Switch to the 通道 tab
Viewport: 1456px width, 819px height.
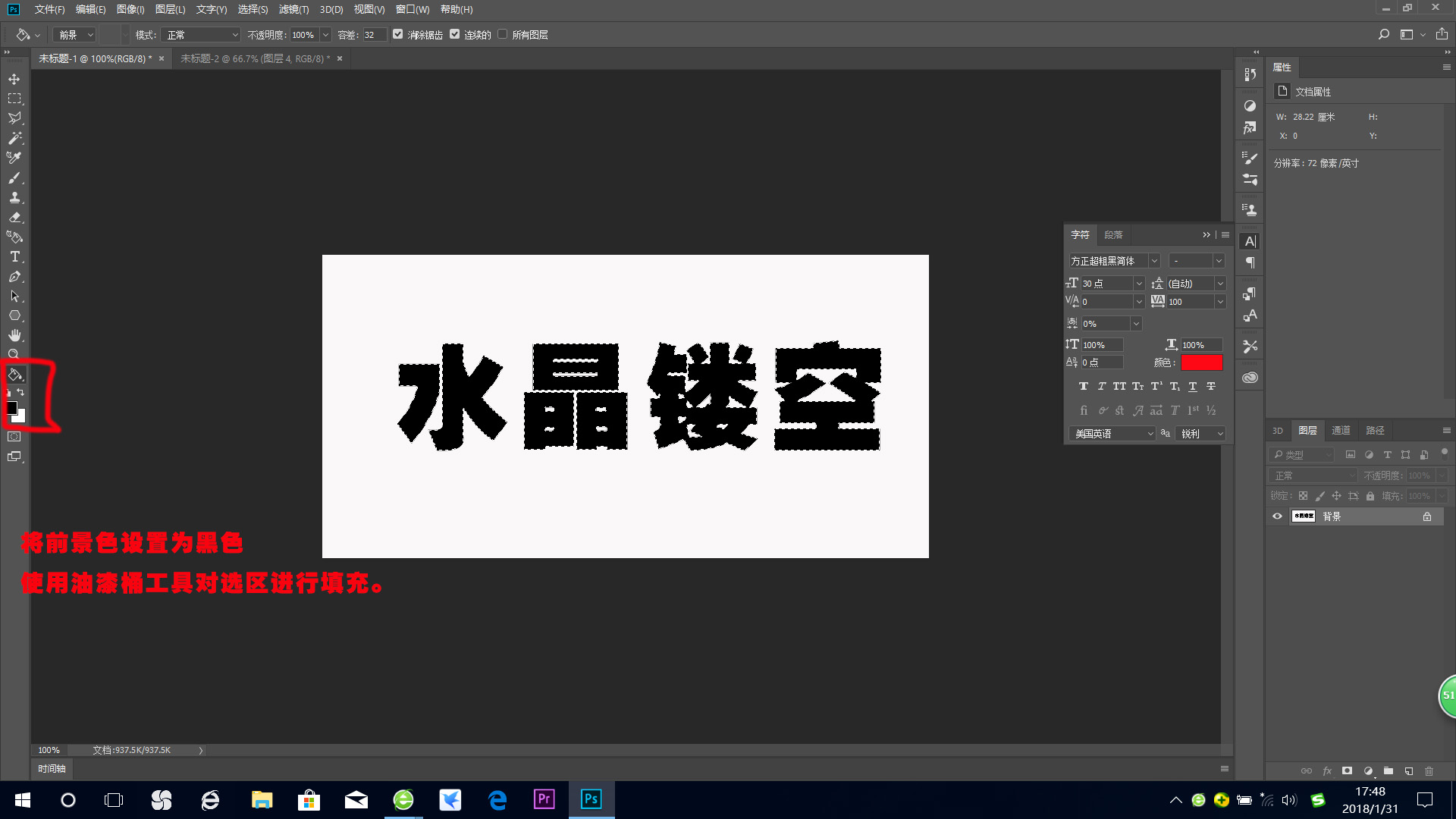pyautogui.click(x=1341, y=430)
